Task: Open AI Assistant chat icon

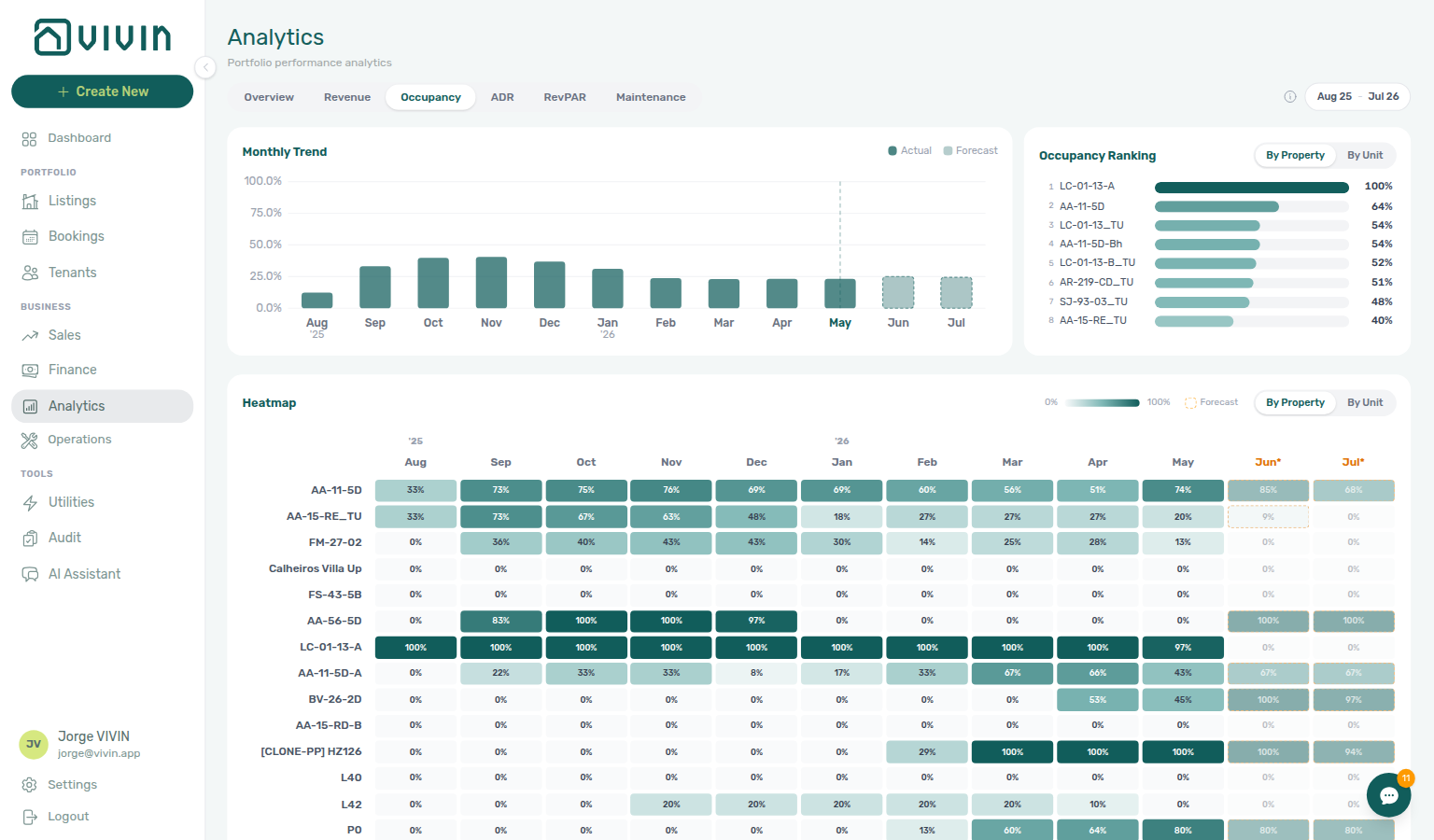Action: tap(30, 574)
